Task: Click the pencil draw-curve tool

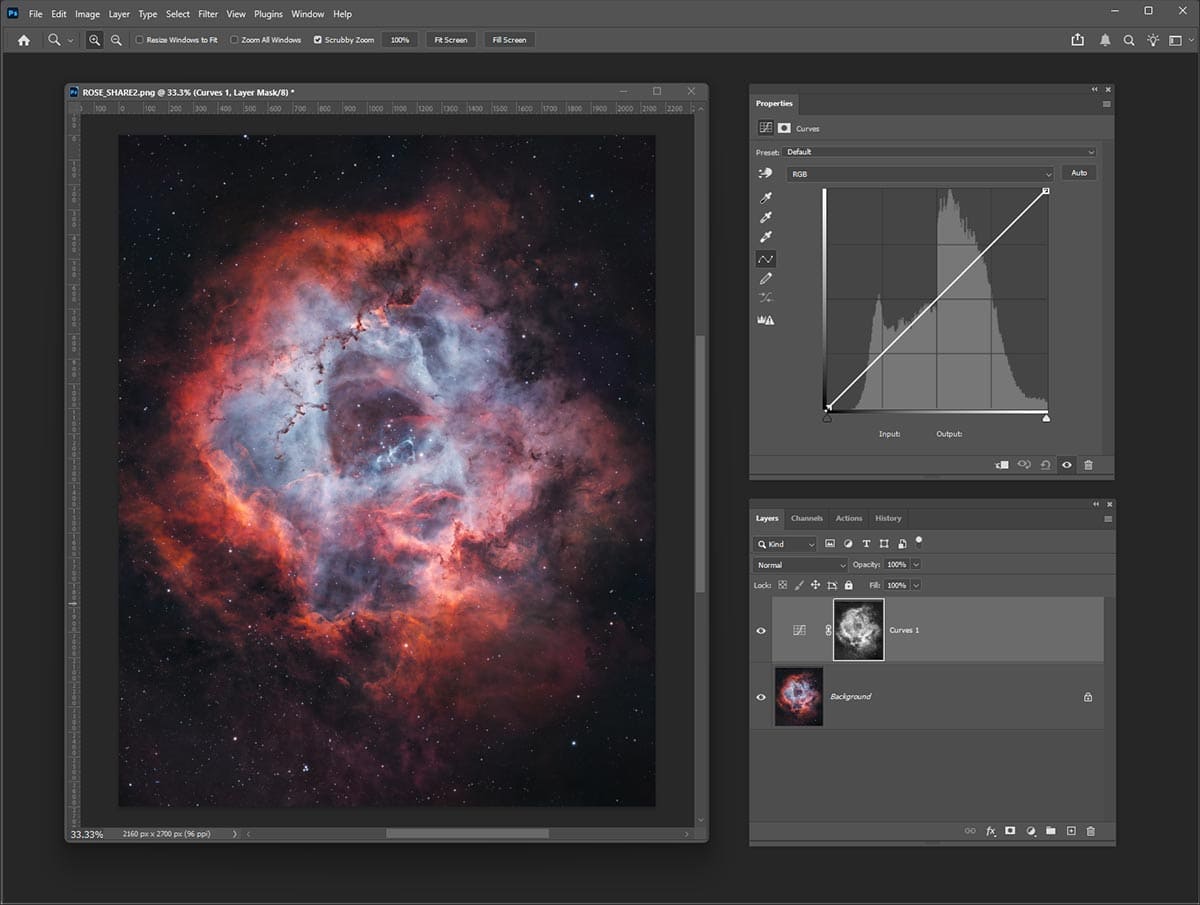Action: (766, 278)
